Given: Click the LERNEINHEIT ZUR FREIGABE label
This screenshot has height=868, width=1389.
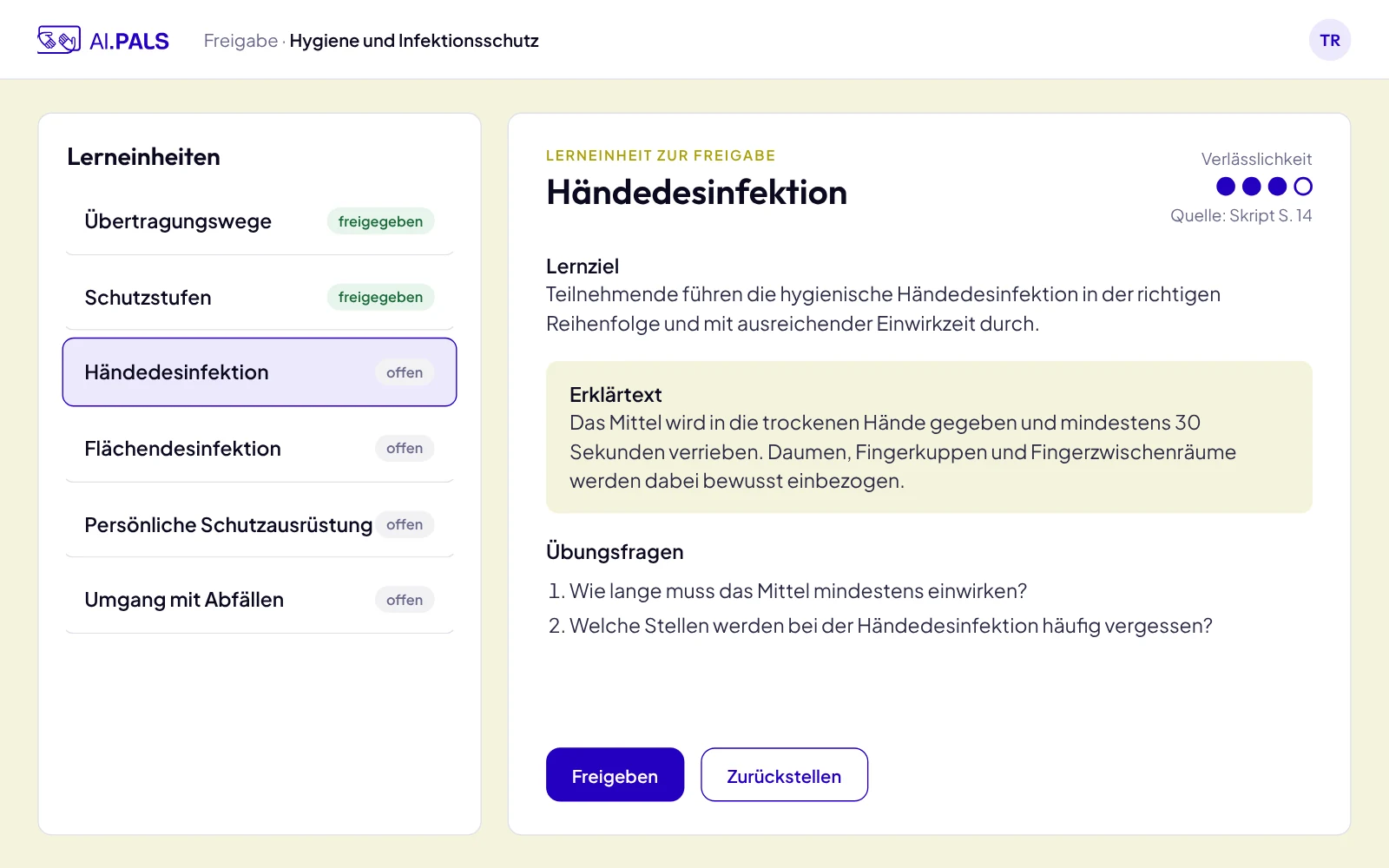Looking at the screenshot, I should click(x=661, y=155).
